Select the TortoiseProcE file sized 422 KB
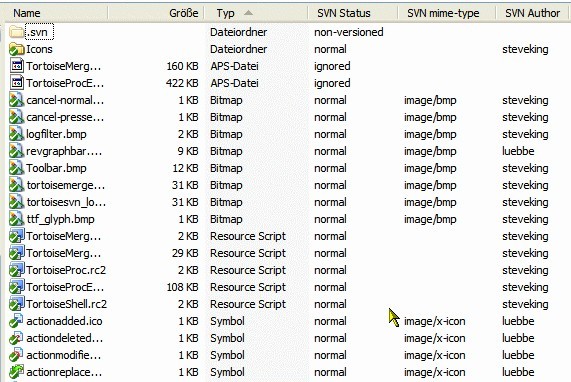The width and height of the screenshot is (571, 382). (x=65, y=83)
